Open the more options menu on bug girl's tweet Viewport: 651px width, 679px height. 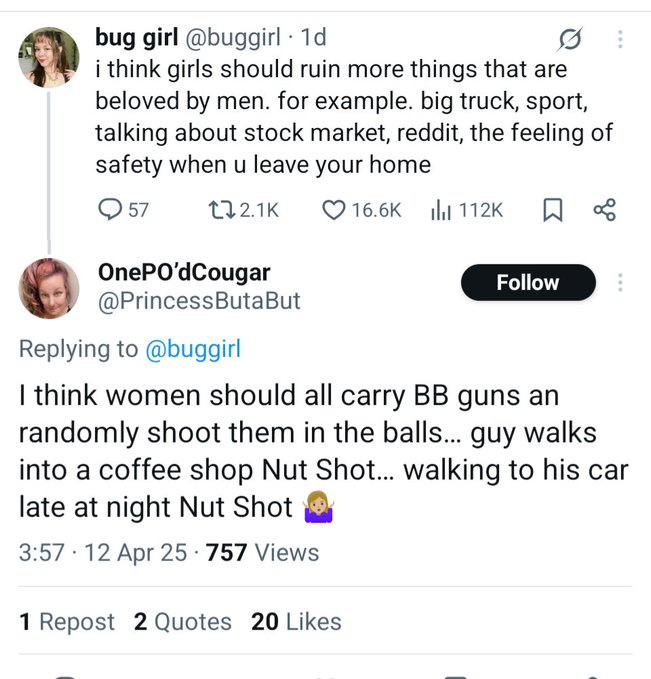pos(620,40)
